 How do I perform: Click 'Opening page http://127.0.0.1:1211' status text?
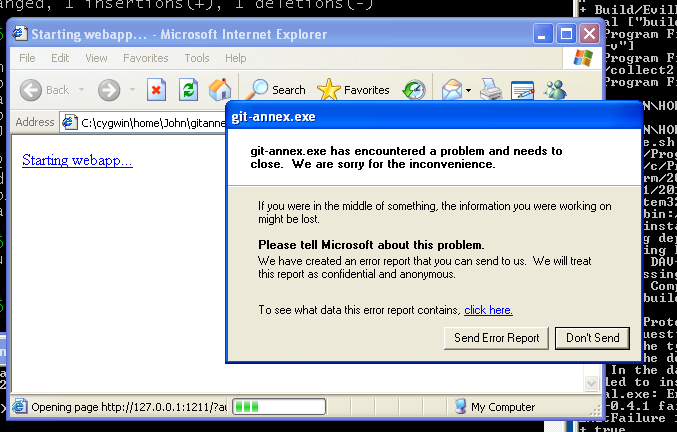129,407
